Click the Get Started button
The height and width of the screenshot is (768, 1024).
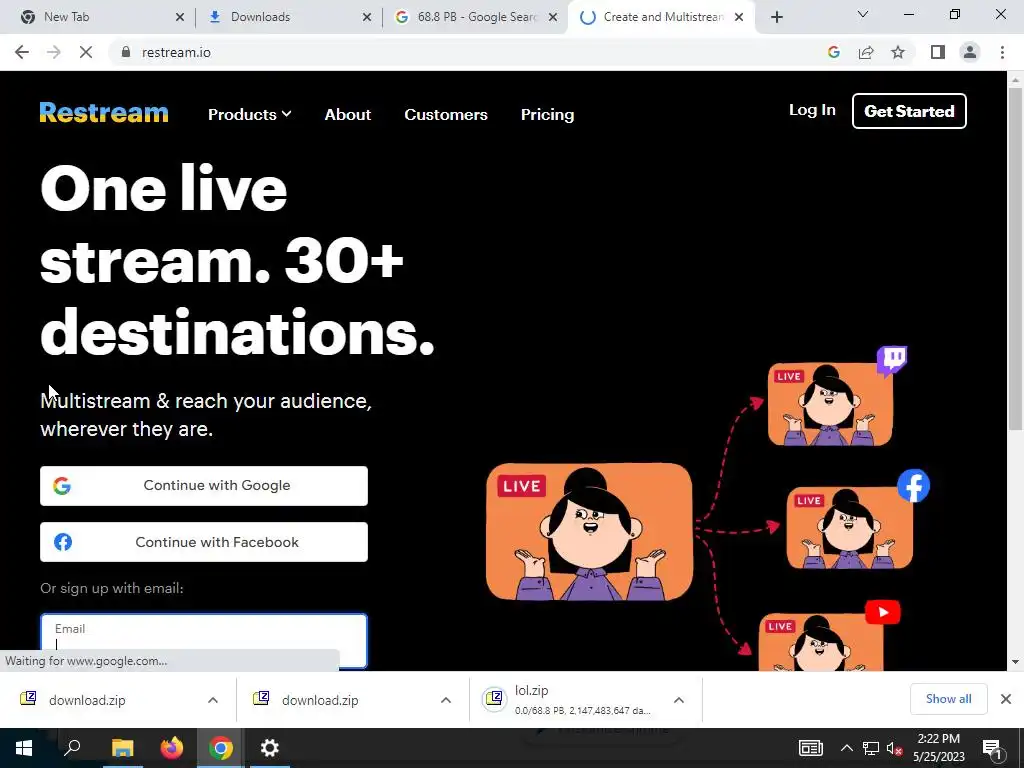pos(909,111)
